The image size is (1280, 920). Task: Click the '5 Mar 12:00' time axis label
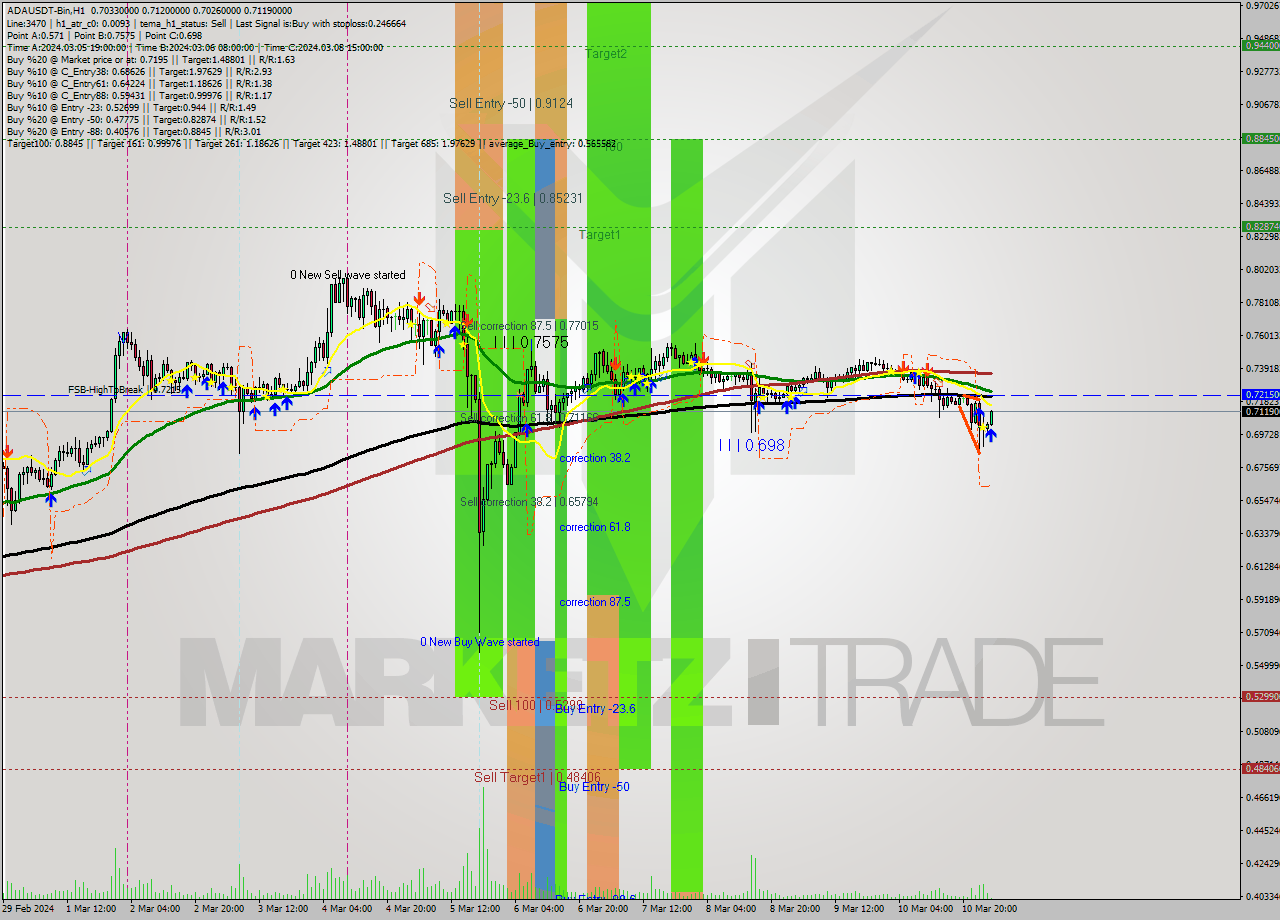pos(475,908)
